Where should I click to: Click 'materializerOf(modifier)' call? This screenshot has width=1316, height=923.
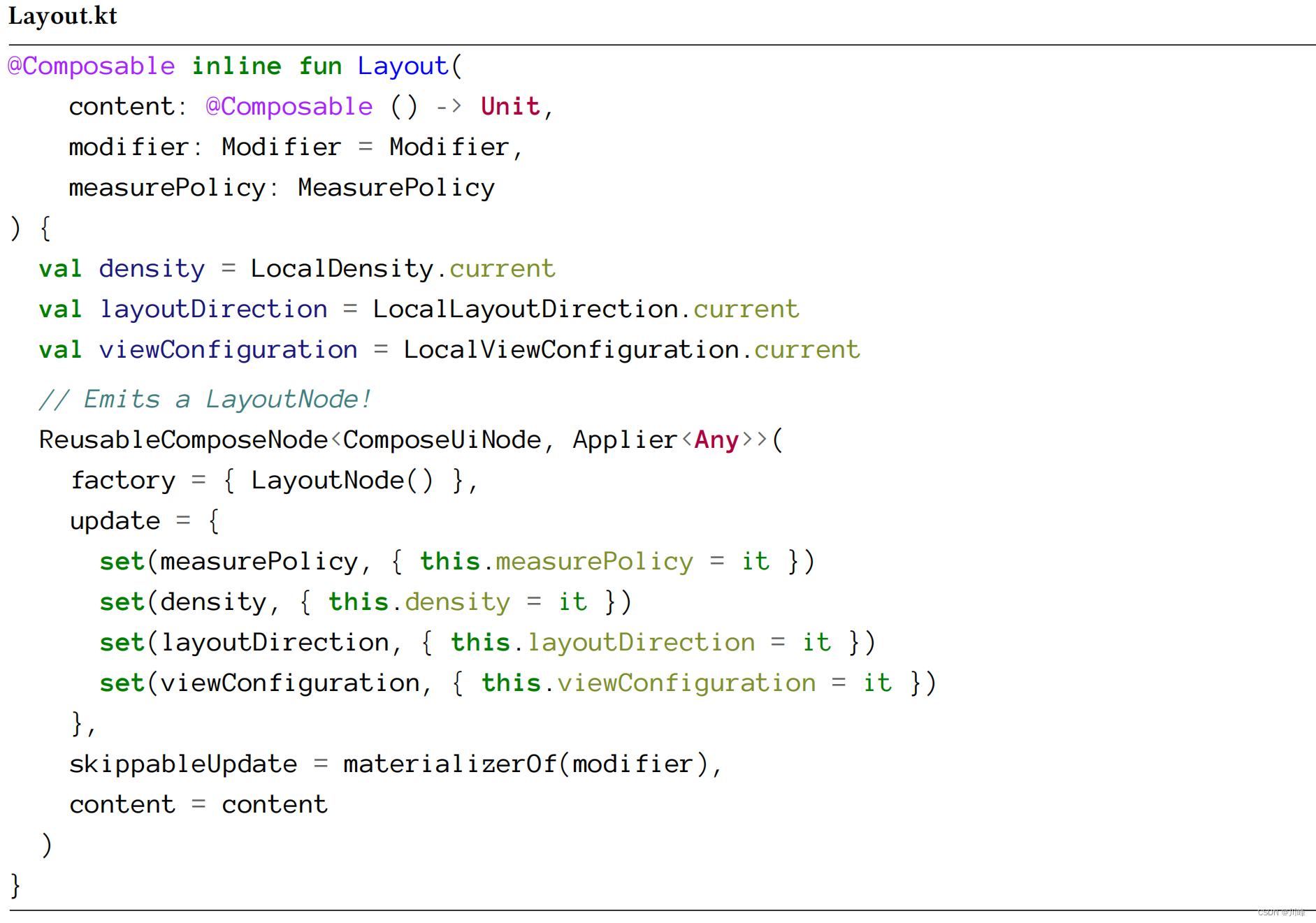pos(526,764)
